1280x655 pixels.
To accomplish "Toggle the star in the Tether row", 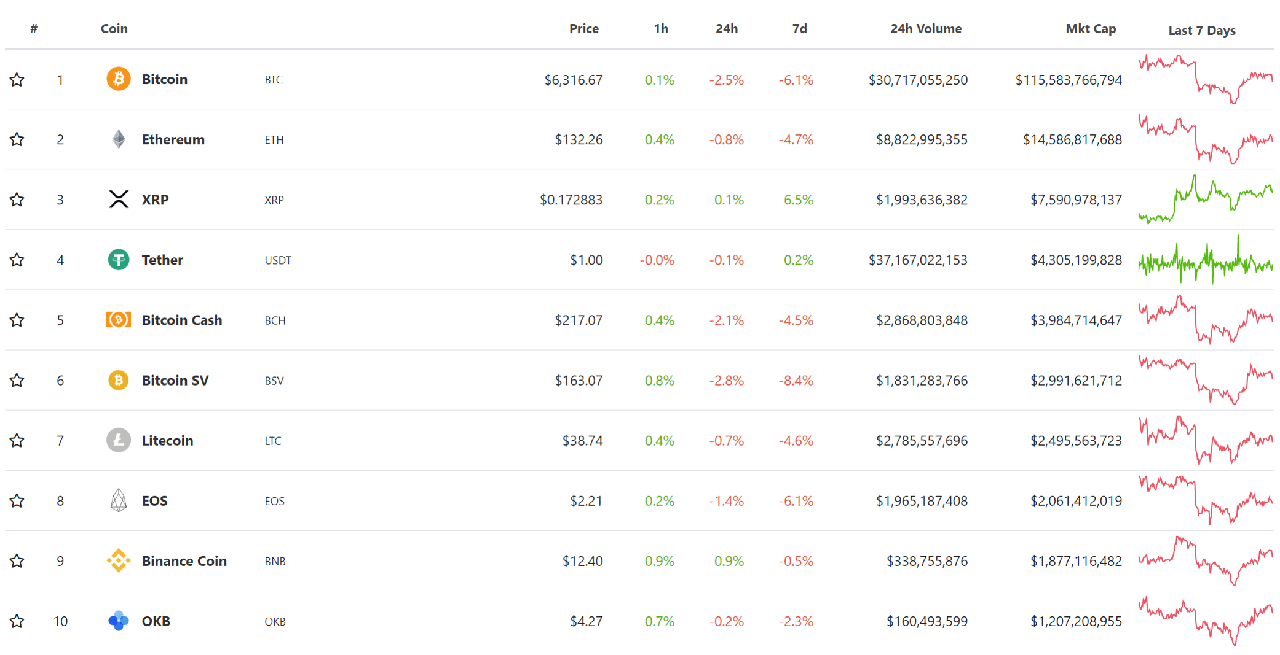I will 17,259.
